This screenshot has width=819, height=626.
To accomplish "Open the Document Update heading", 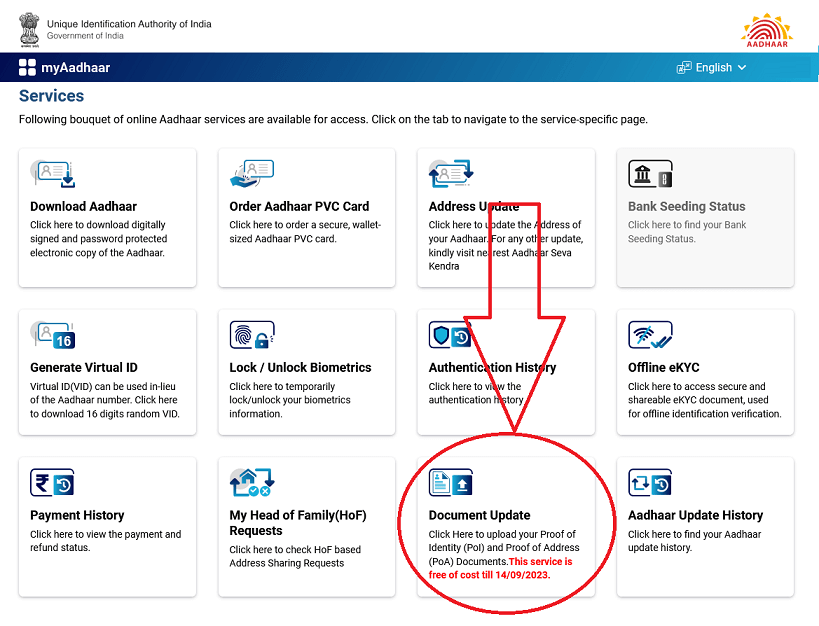I will coord(479,515).
